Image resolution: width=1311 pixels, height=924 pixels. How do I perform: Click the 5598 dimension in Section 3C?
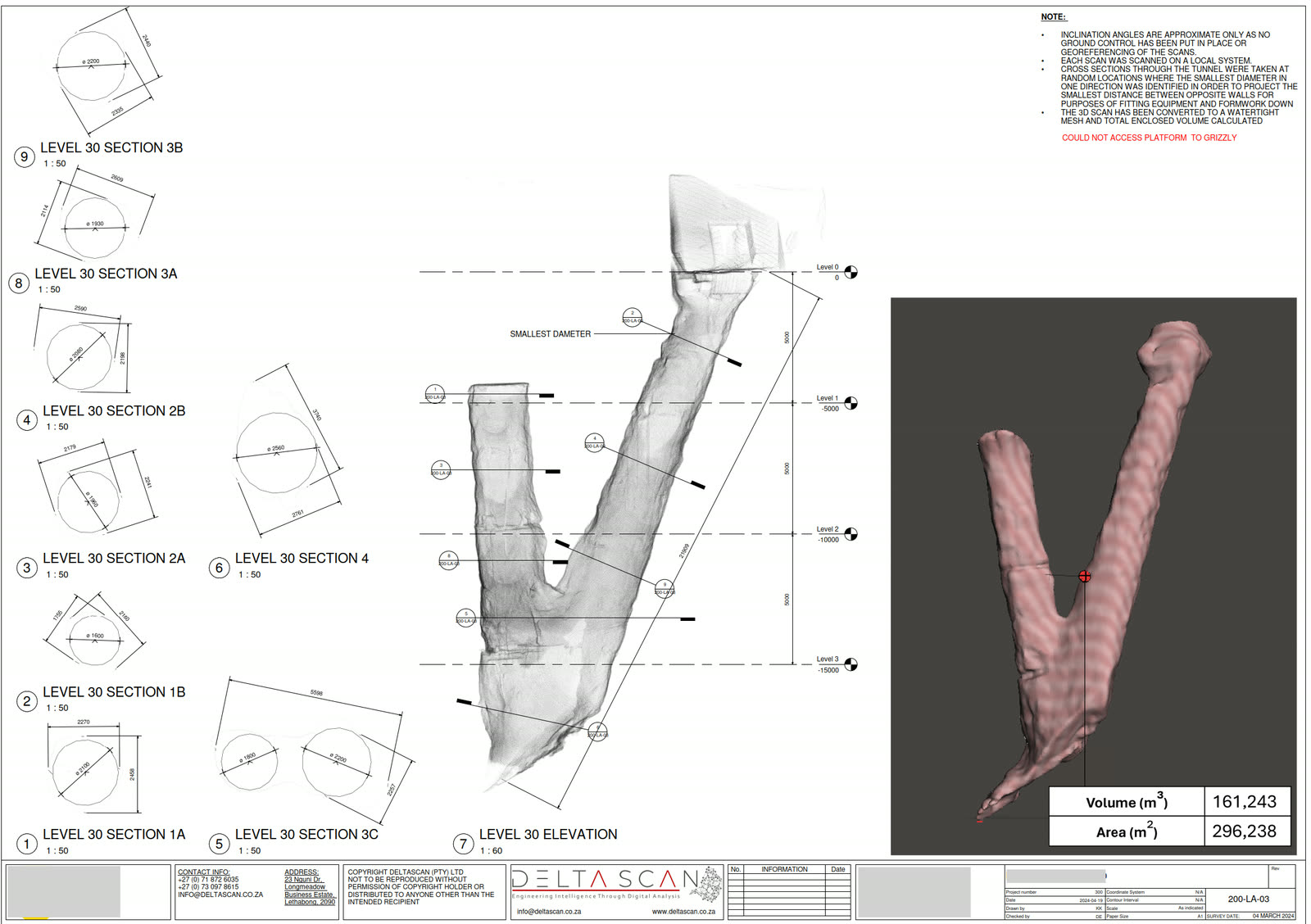(316, 693)
